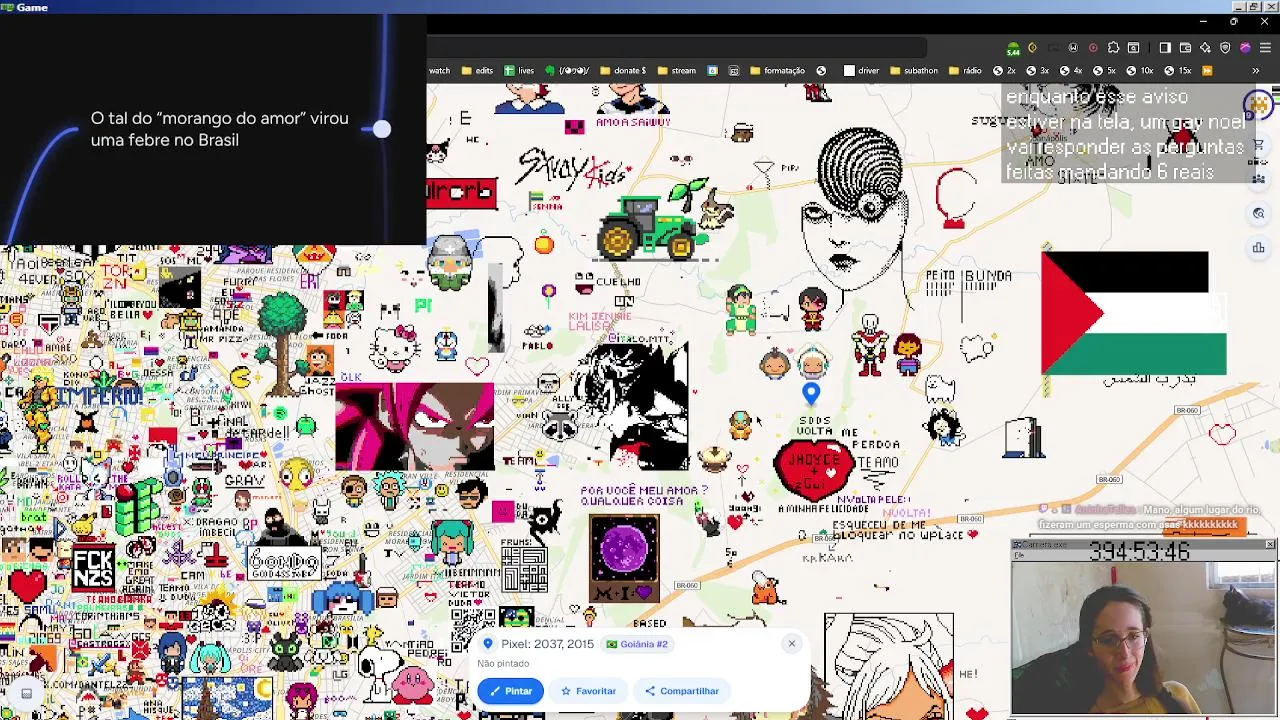Open the kaomoji face bookmark
This screenshot has width=1280, height=720.
tap(567, 71)
